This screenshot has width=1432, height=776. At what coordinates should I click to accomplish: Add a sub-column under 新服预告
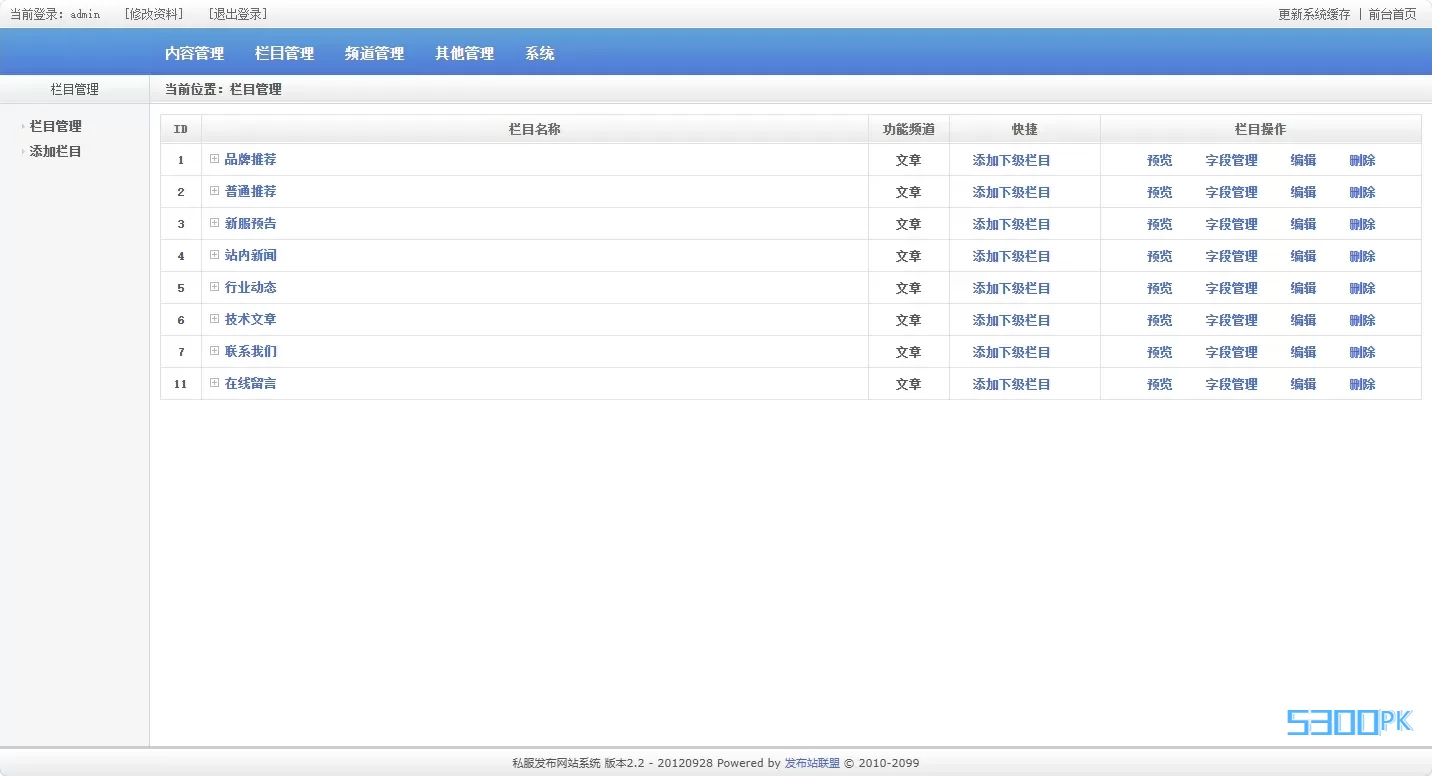coord(1011,224)
